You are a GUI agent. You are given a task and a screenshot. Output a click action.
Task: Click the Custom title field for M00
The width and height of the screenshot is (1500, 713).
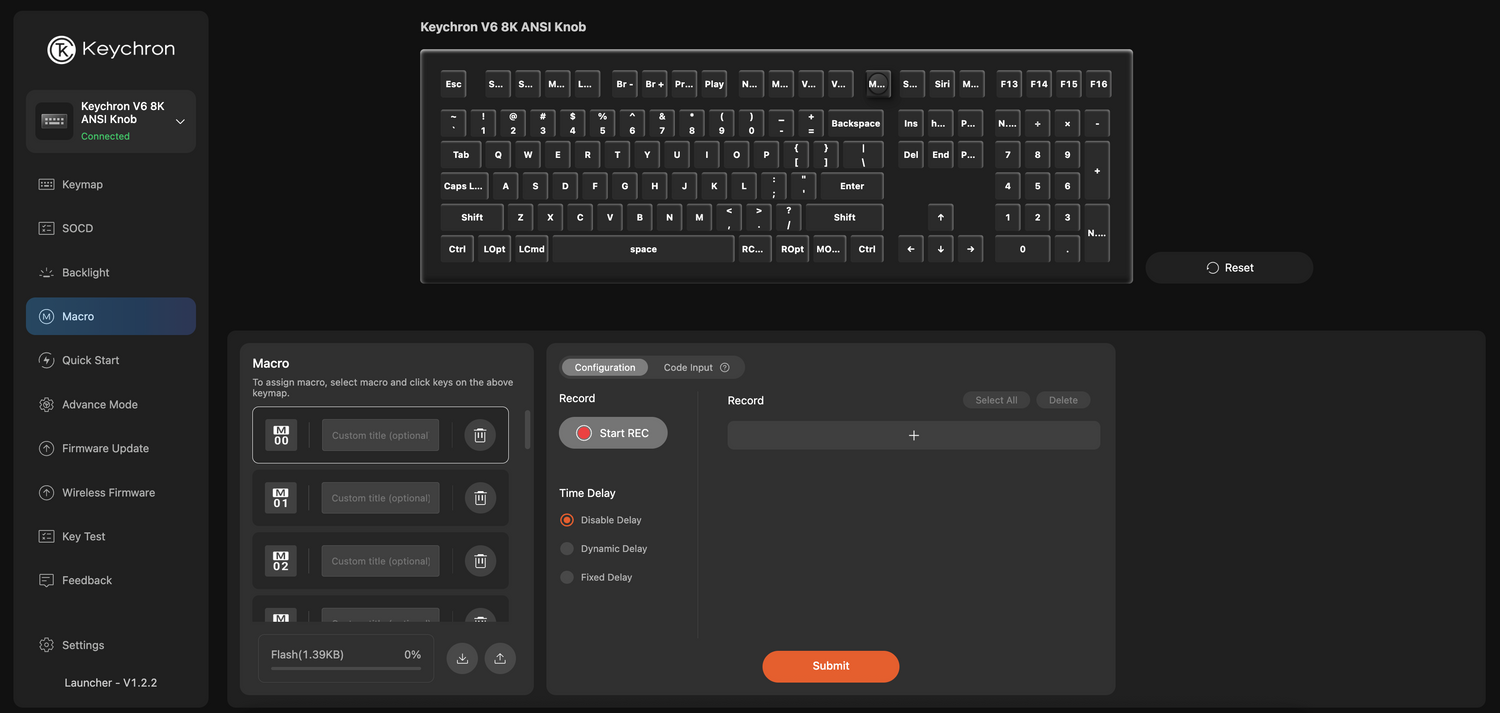click(x=380, y=435)
